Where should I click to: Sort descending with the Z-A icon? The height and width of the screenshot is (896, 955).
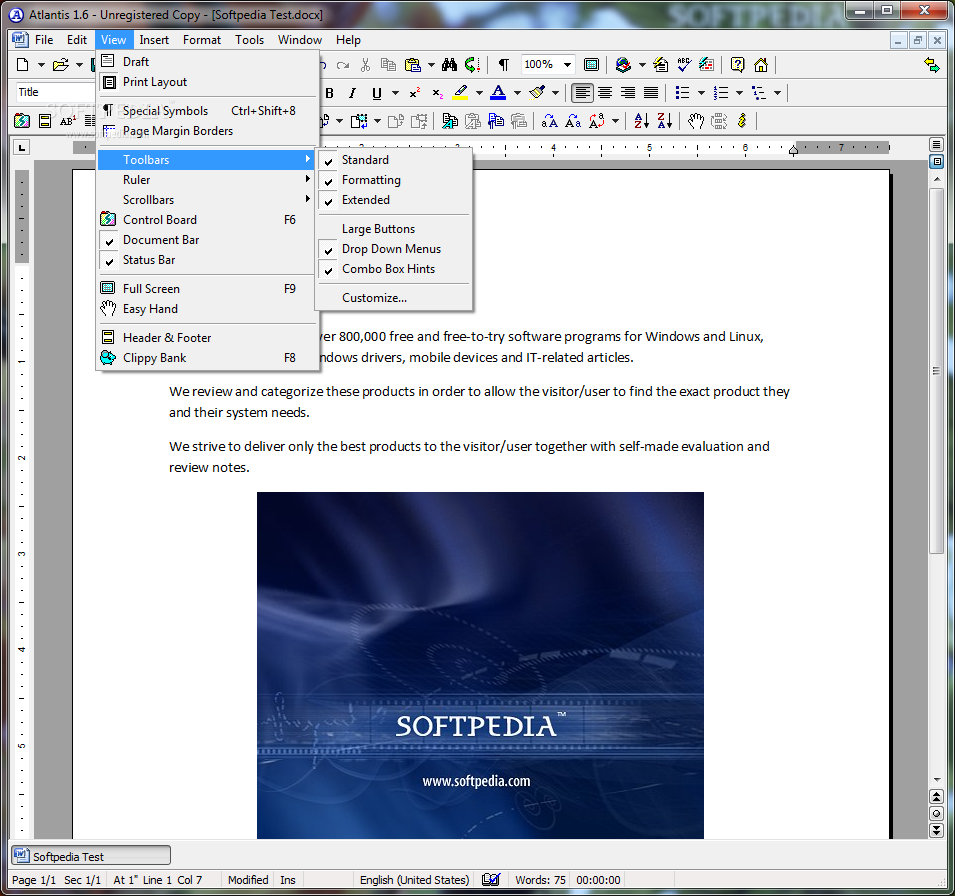pos(664,121)
